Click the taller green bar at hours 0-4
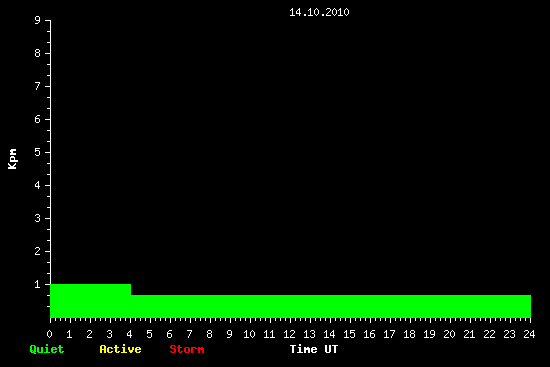550x367 pixels. [x=90, y=301]
